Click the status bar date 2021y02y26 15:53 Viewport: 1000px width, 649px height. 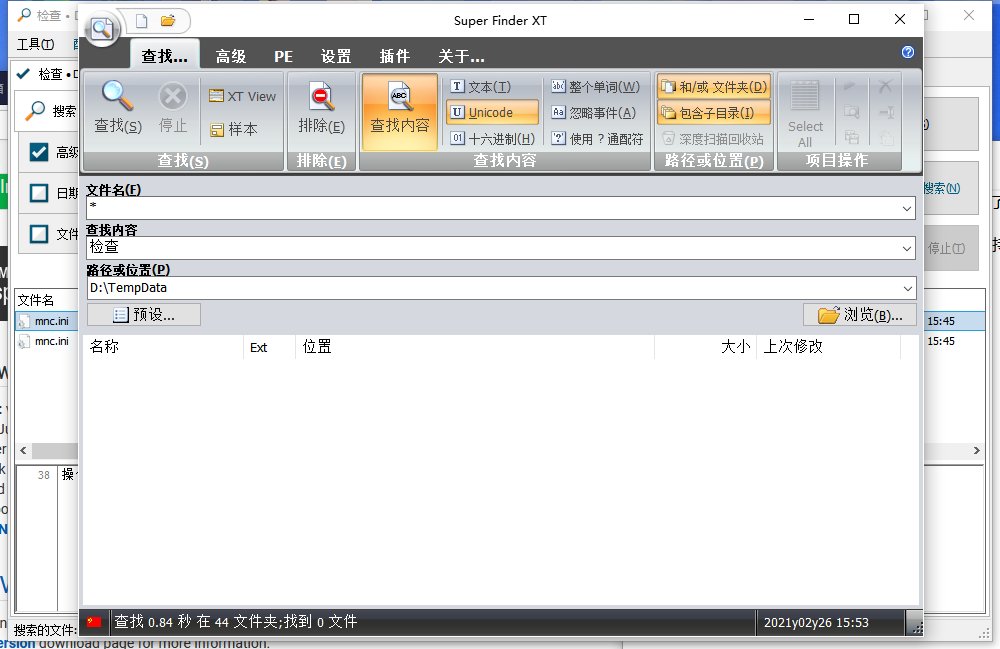[x=816, y=622]
